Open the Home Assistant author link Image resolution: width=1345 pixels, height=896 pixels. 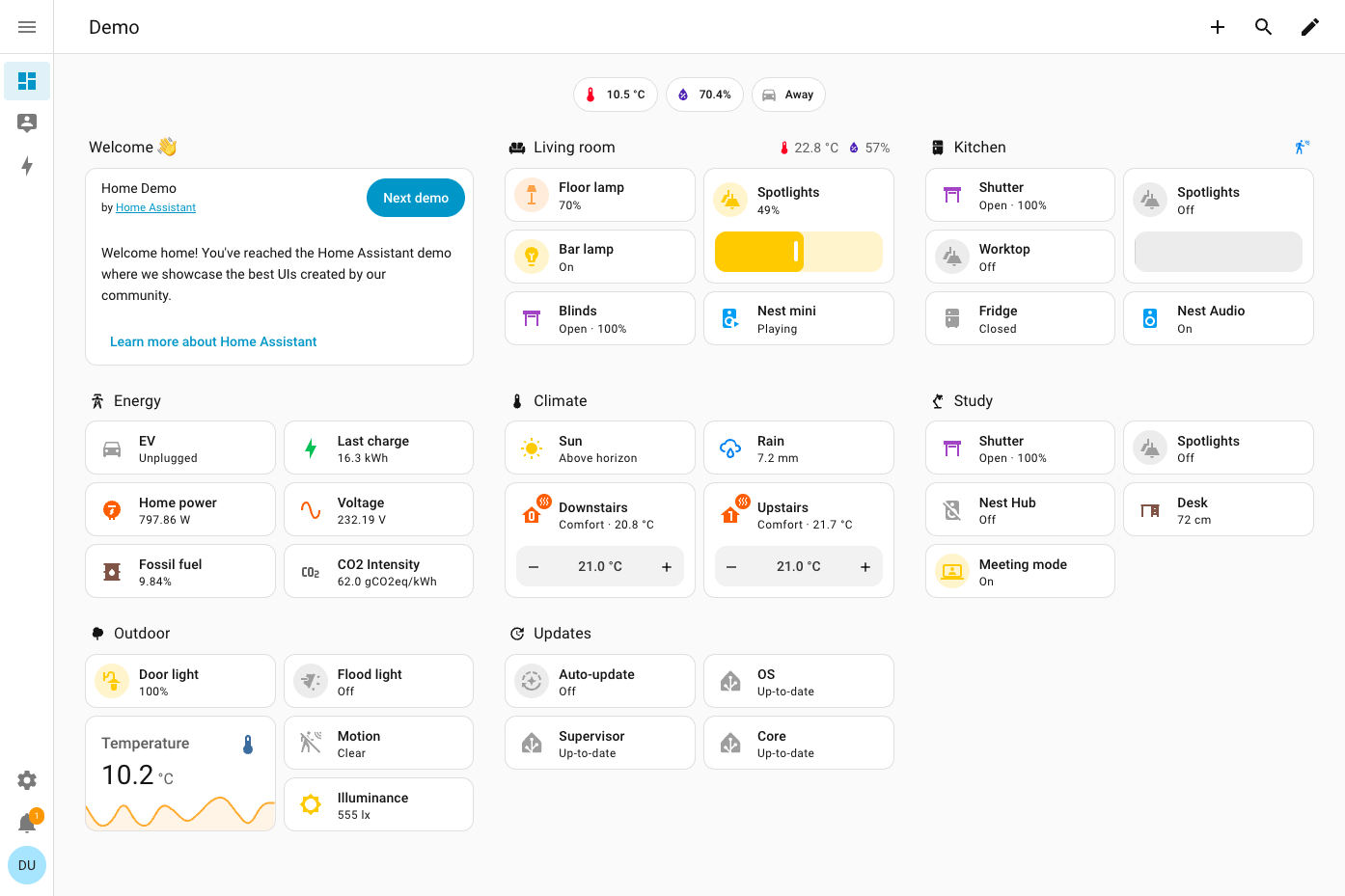tap(155, 207)
